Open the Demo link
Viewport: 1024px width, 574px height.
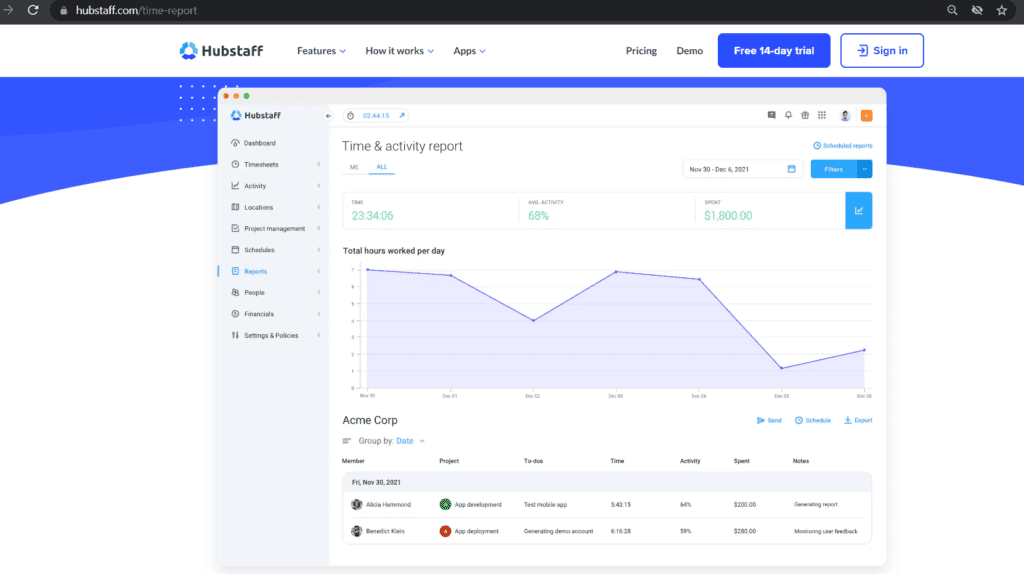click(x=690, y=50)
